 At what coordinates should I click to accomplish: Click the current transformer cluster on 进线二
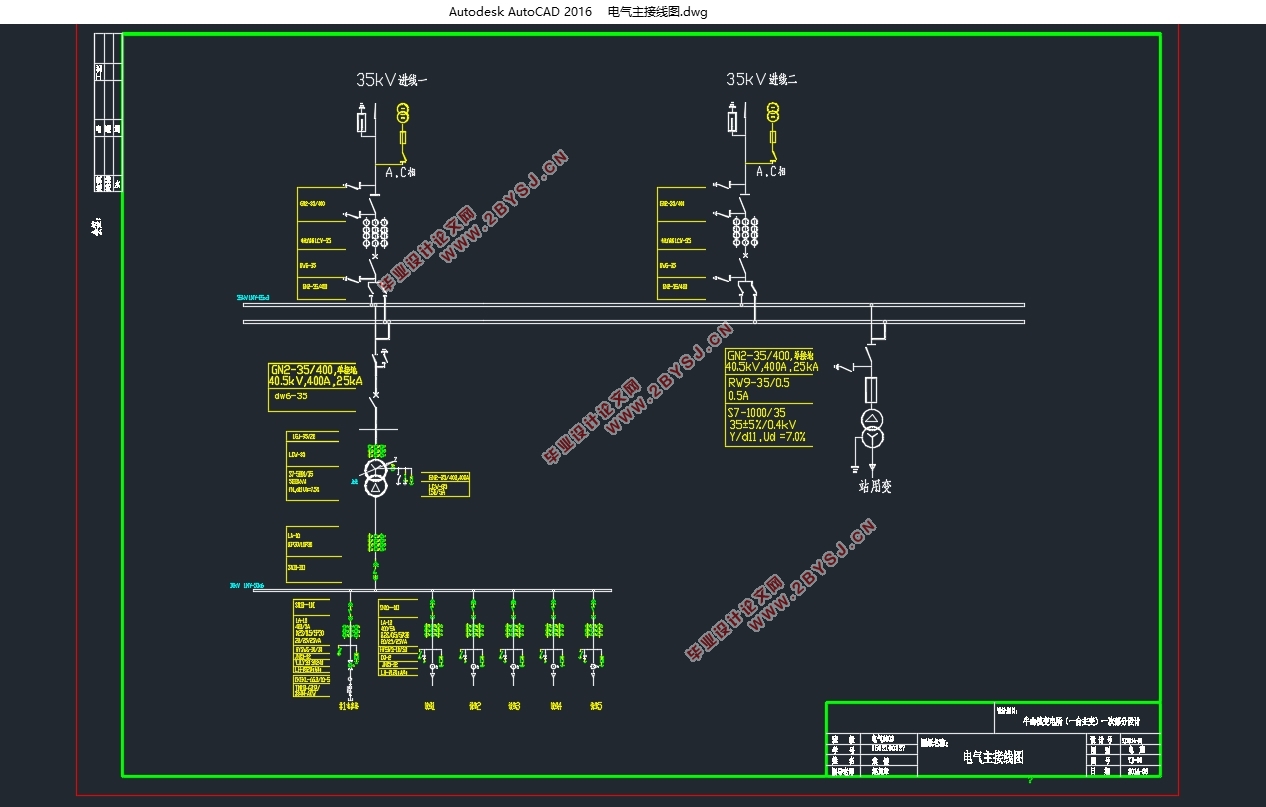(x=745, y=232)
